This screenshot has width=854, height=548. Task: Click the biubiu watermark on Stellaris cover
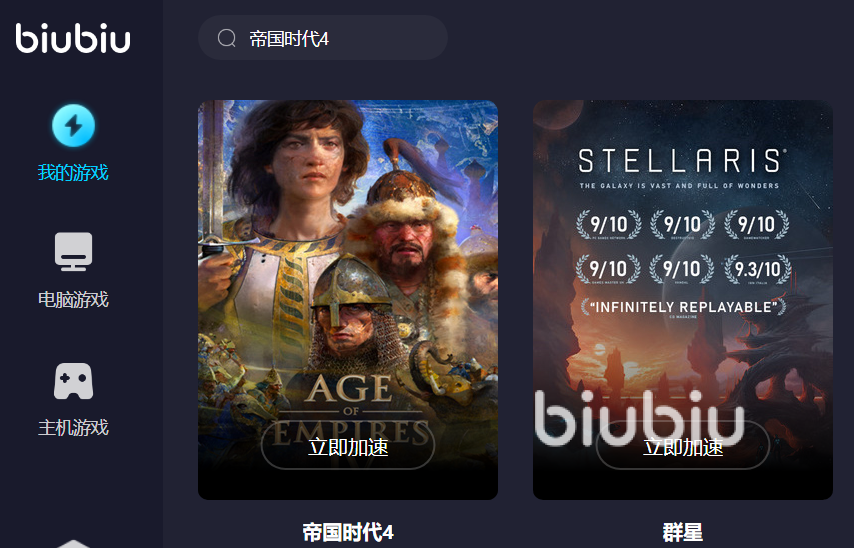[x=639, y=418]
